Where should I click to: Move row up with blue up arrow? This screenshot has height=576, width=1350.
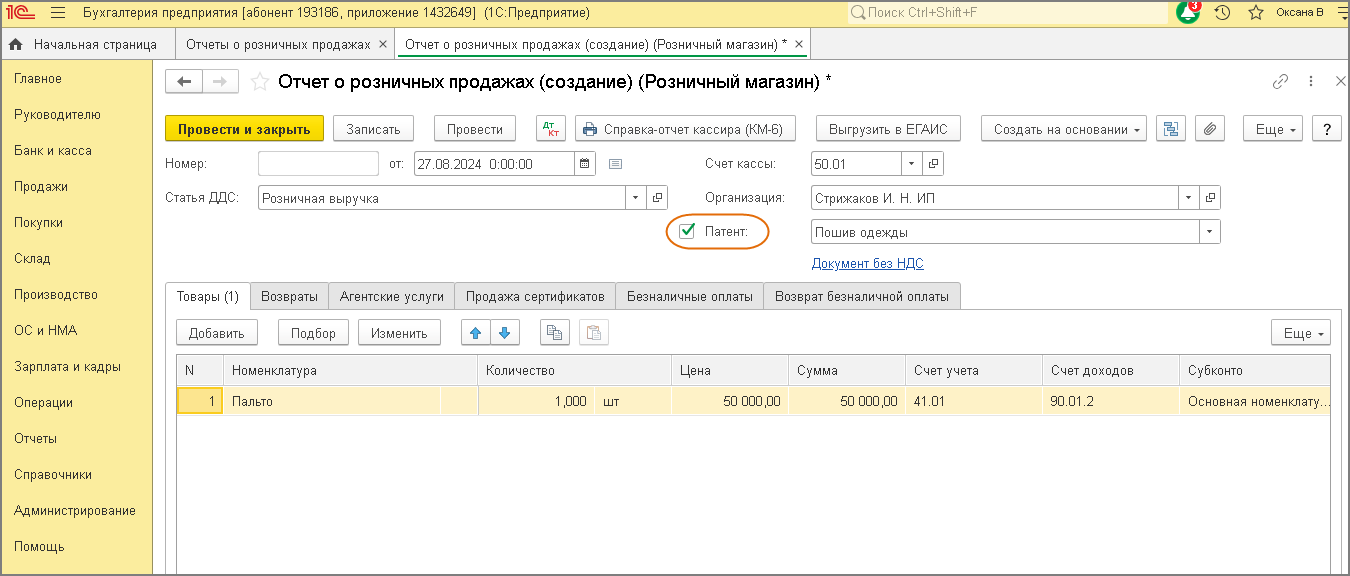tap(475, 333)
